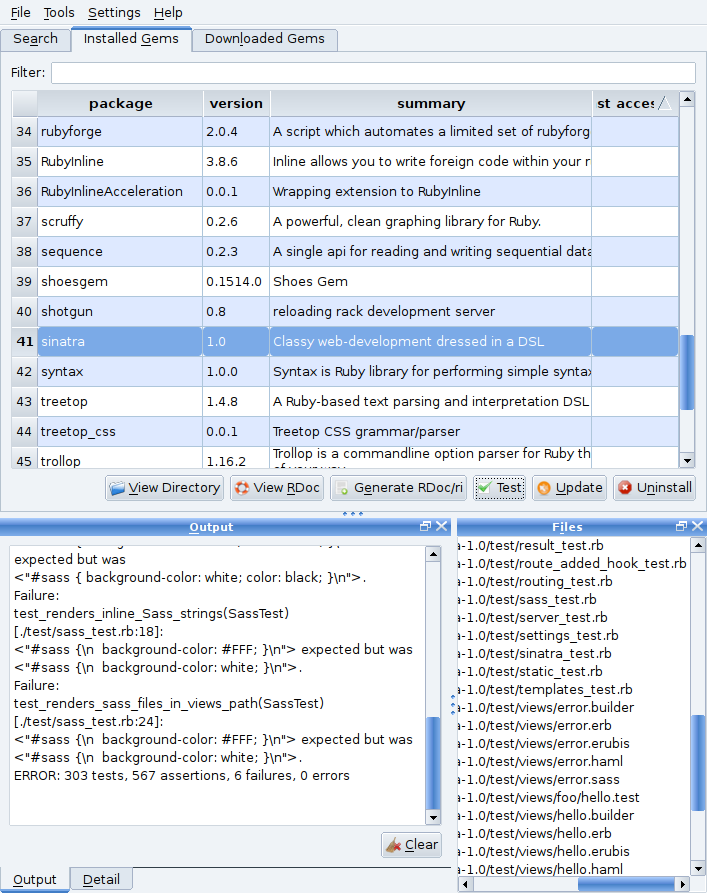Run Test on the selected gem
Image resolution: width=707 pixels, height=893 pixels.
pos(500,488)
